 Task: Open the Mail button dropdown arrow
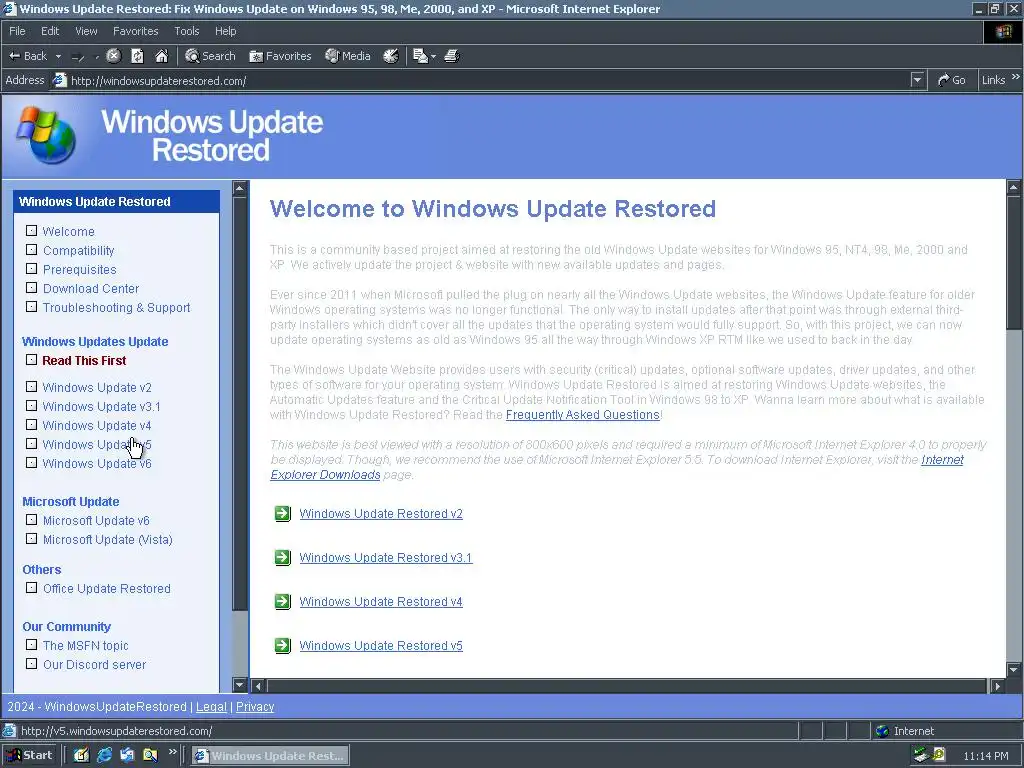tap(433, 57)
